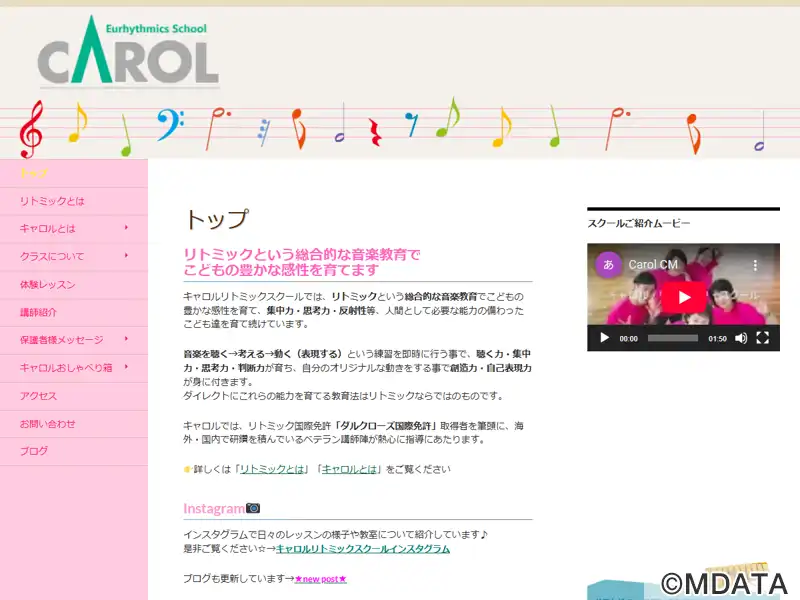This screenshot has width=800, height=600.
Task: Open the ブログ menu item
Action: (x=74, y=451)
